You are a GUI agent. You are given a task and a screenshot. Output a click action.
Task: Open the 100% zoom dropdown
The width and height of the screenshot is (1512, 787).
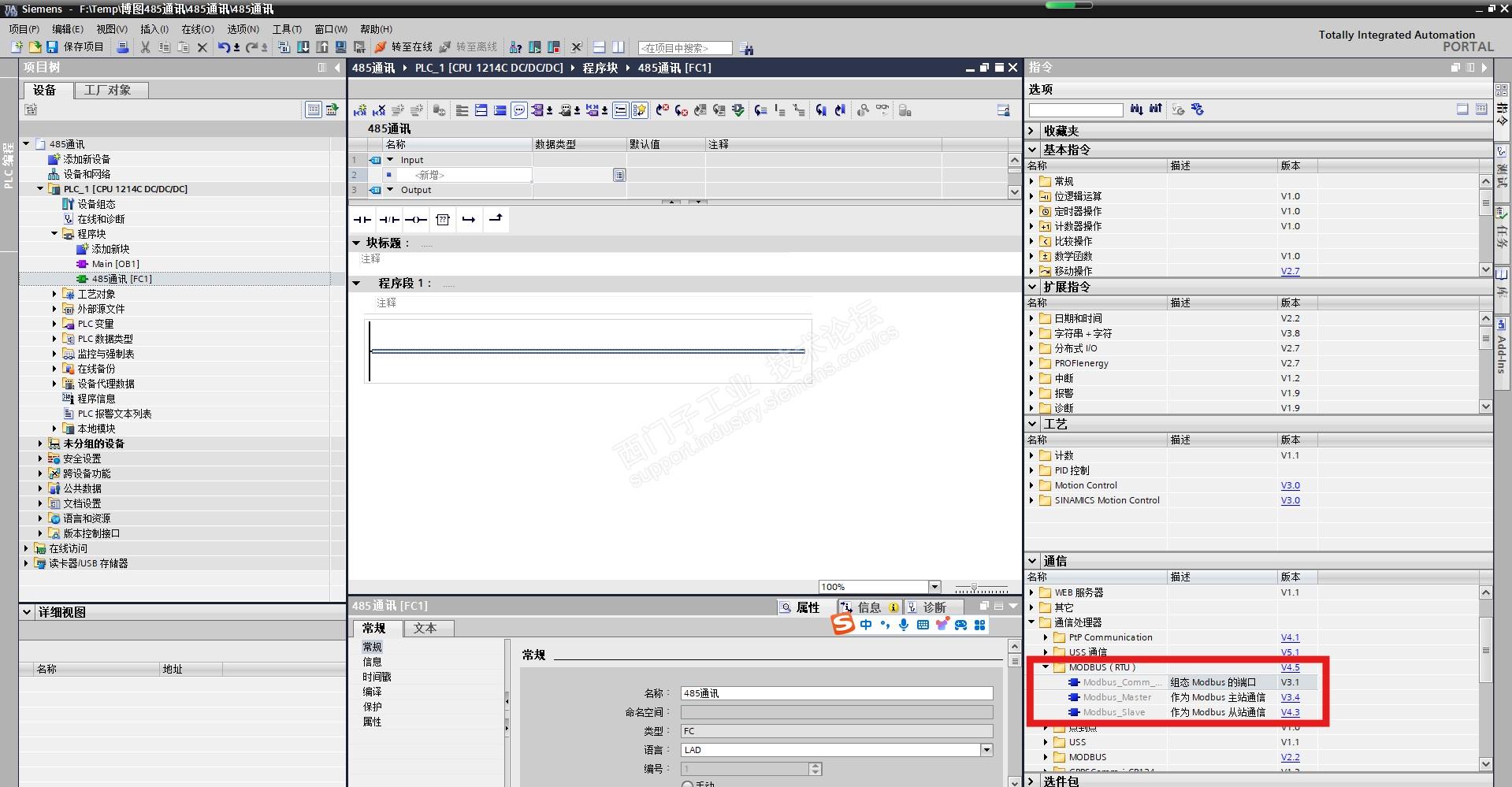coord(934,587)
